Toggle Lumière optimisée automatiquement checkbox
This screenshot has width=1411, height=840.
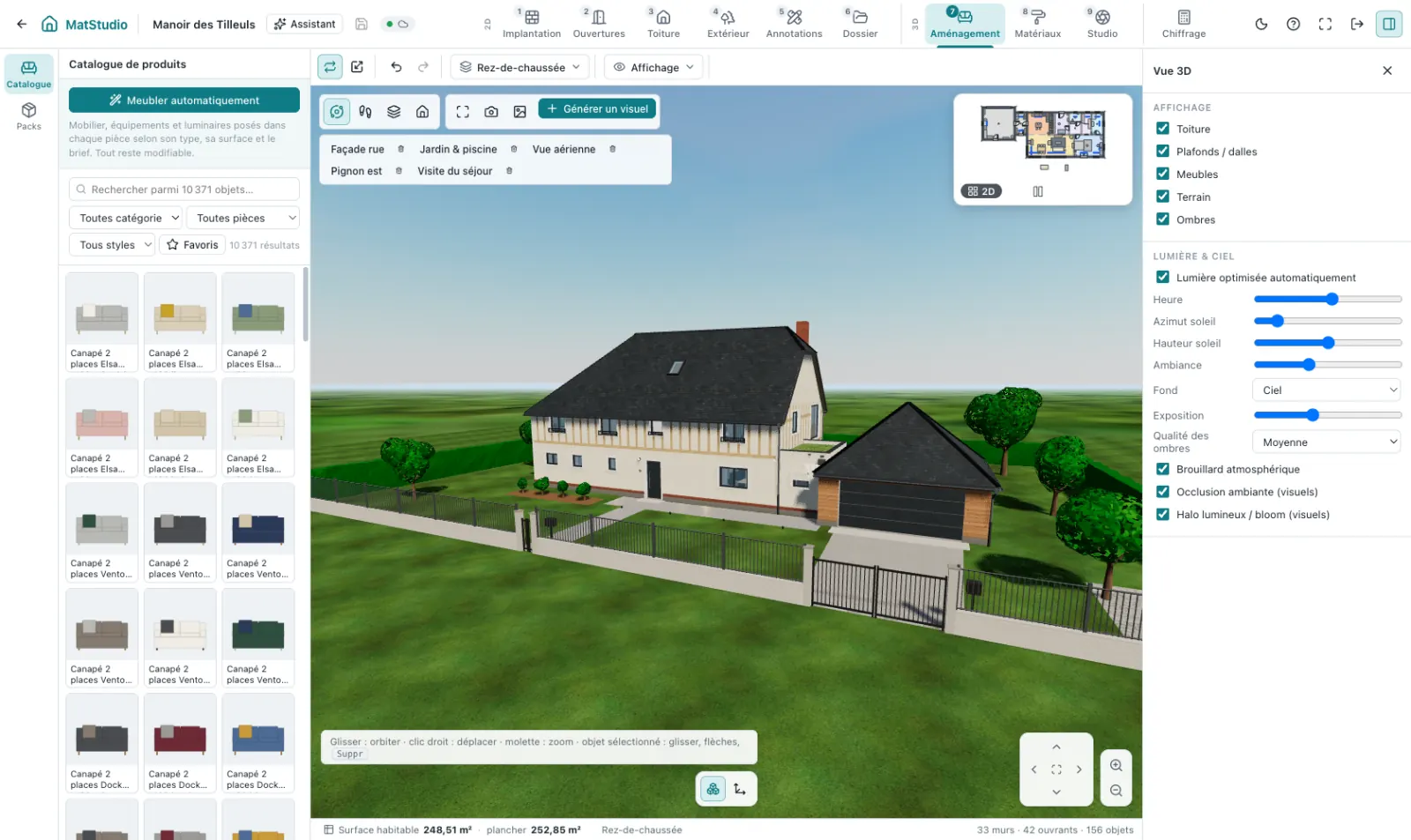point(1162,277)
